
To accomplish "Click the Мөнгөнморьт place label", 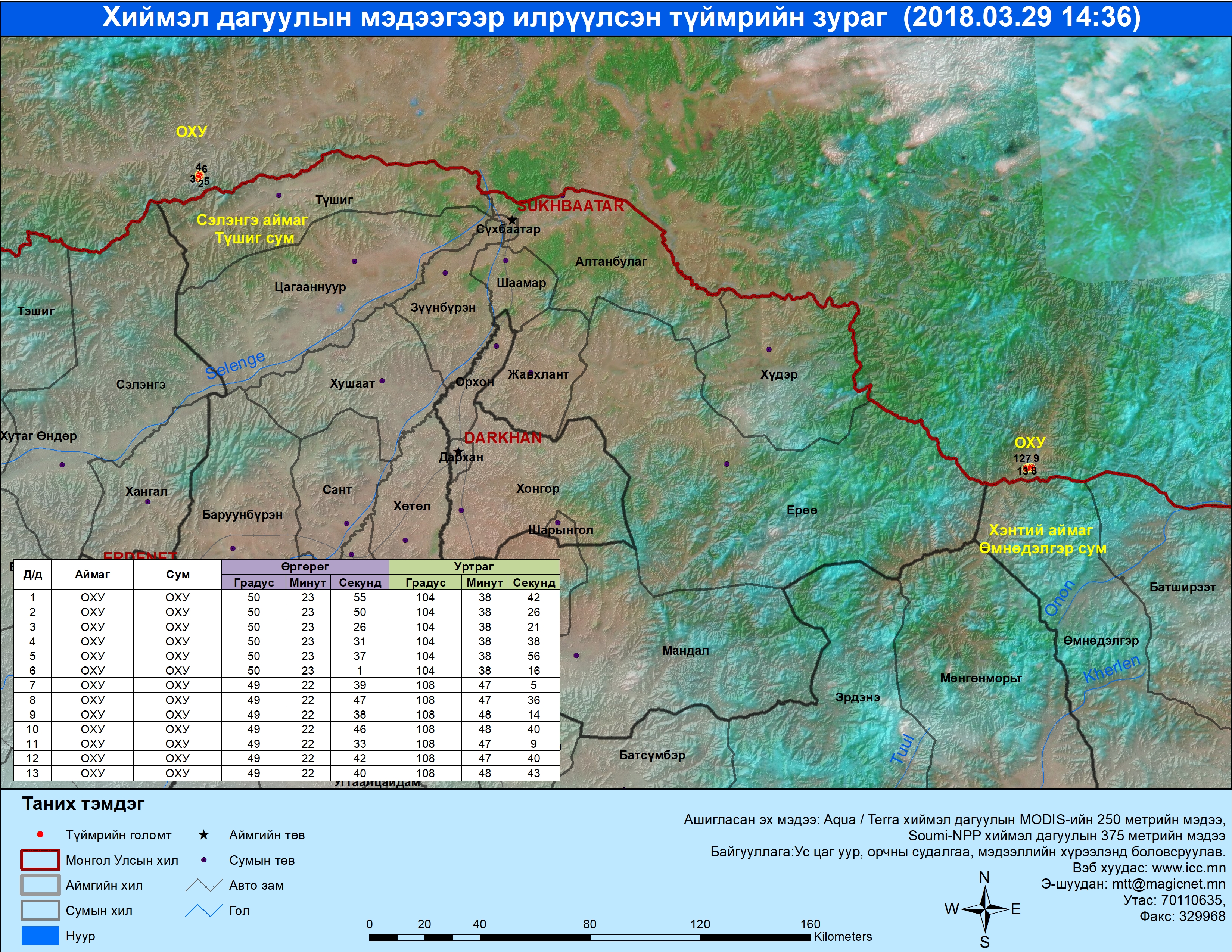I will pos(981,678).
